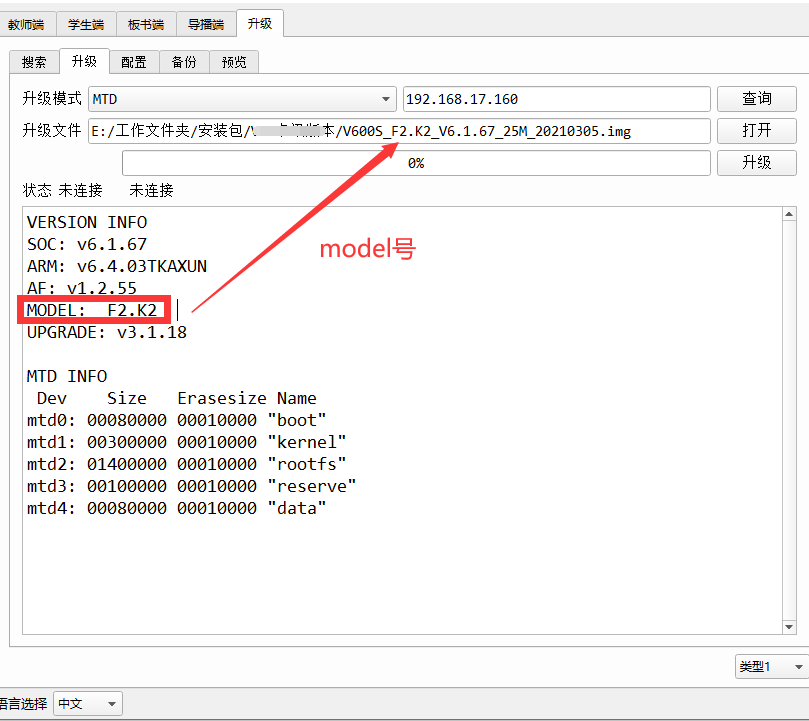The image size is (809, 721).
Task: Open the 搜索 sub-tab
Action: 34,62
